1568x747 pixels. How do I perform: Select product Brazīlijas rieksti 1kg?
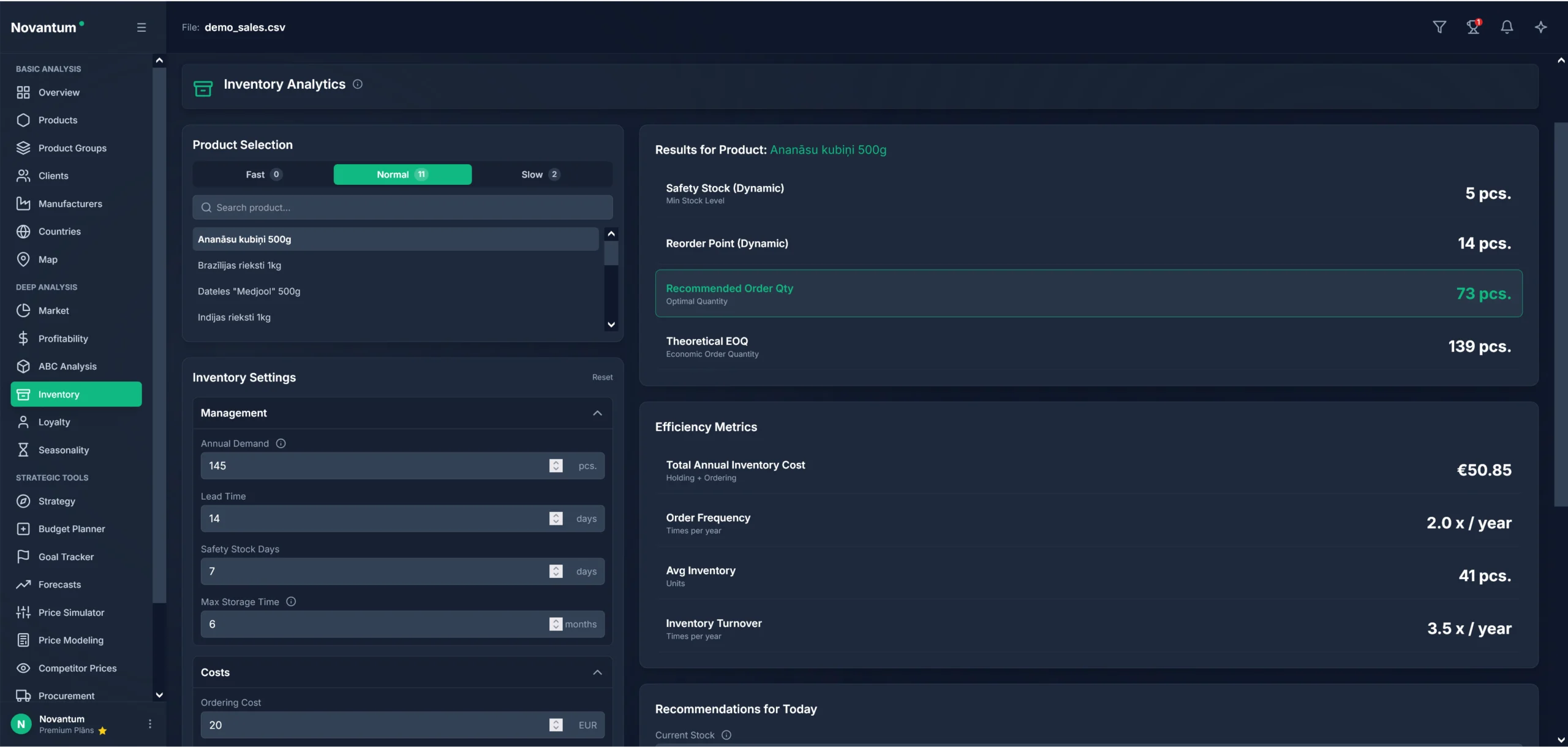click(x=239, y=265)
